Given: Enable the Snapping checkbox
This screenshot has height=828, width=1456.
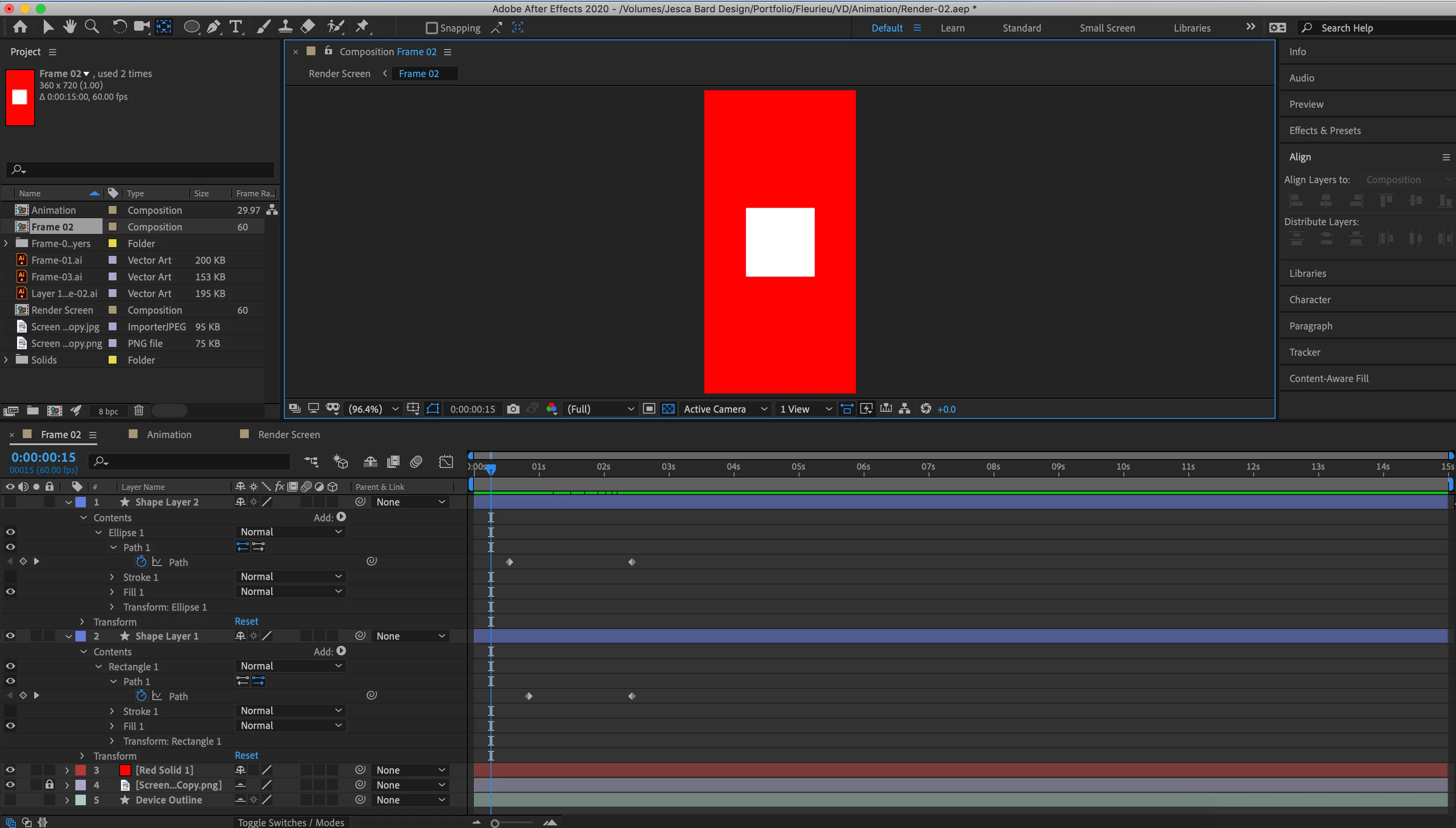Looking at the screenshot, I should click(431, 28).
